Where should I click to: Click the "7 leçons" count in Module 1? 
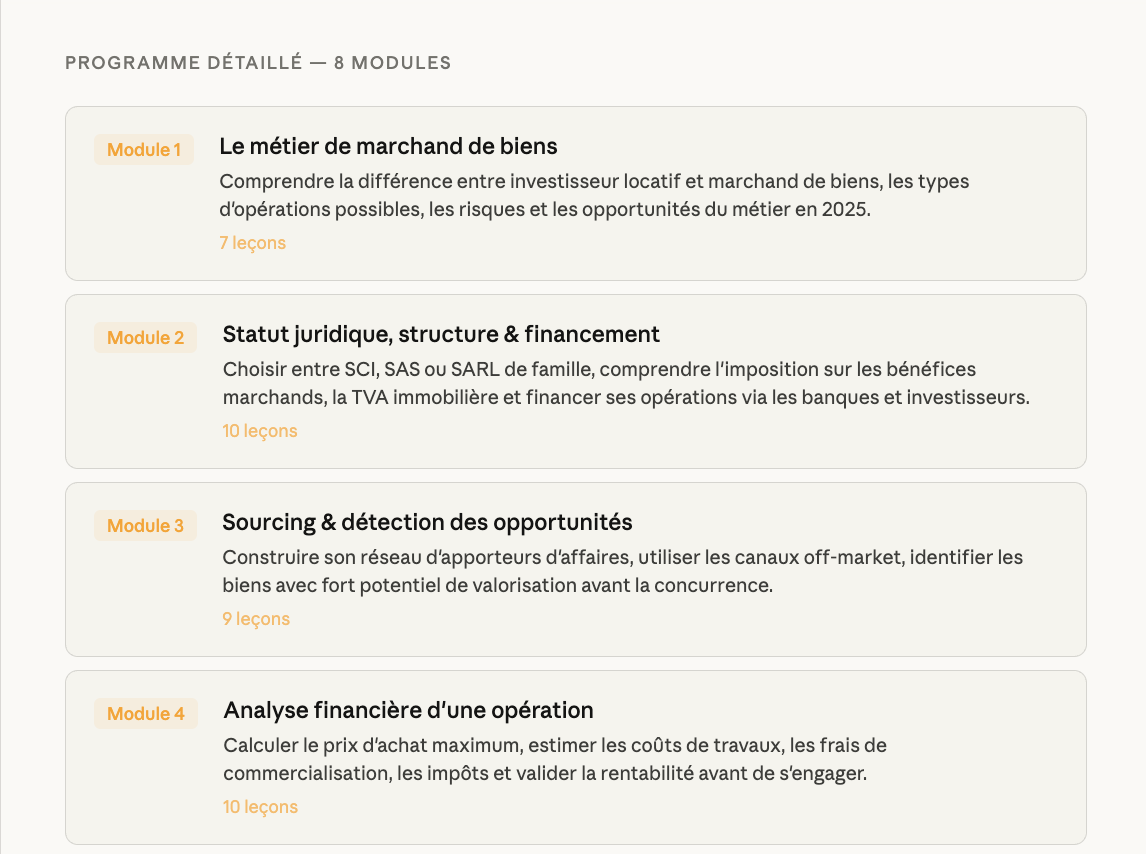[252, 243]
